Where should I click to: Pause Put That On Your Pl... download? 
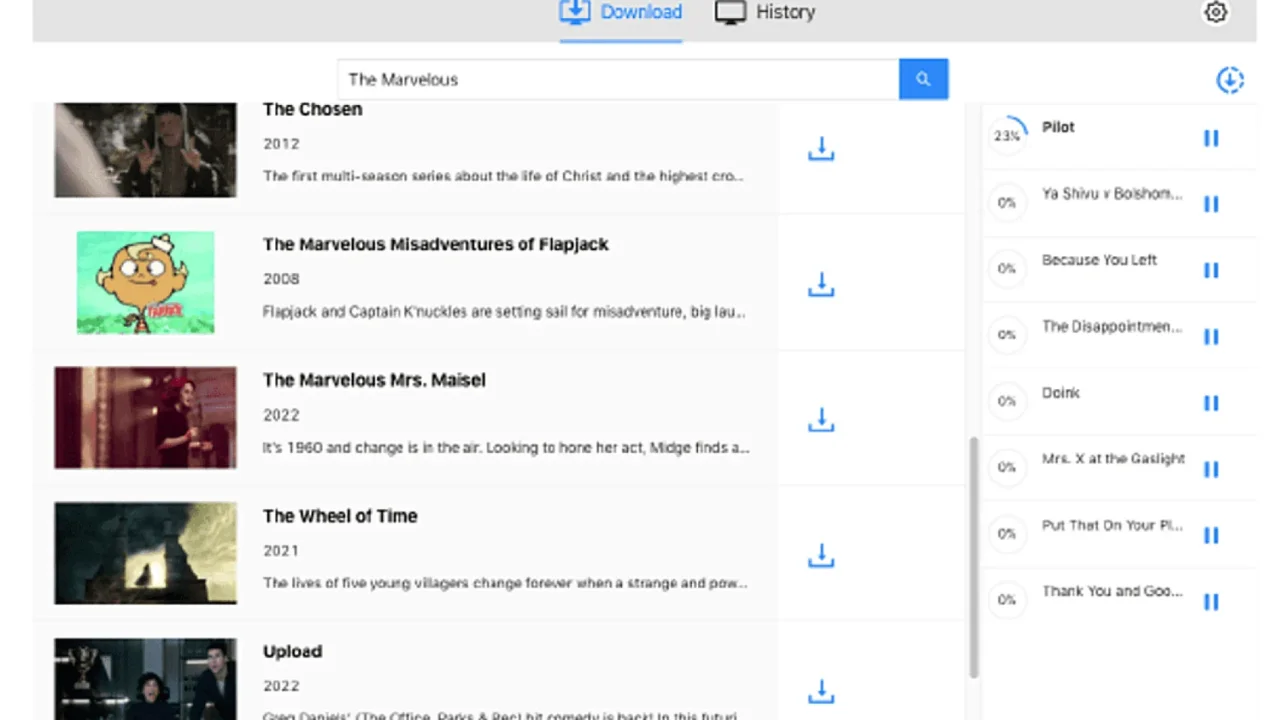click(x=1211, y=535)
